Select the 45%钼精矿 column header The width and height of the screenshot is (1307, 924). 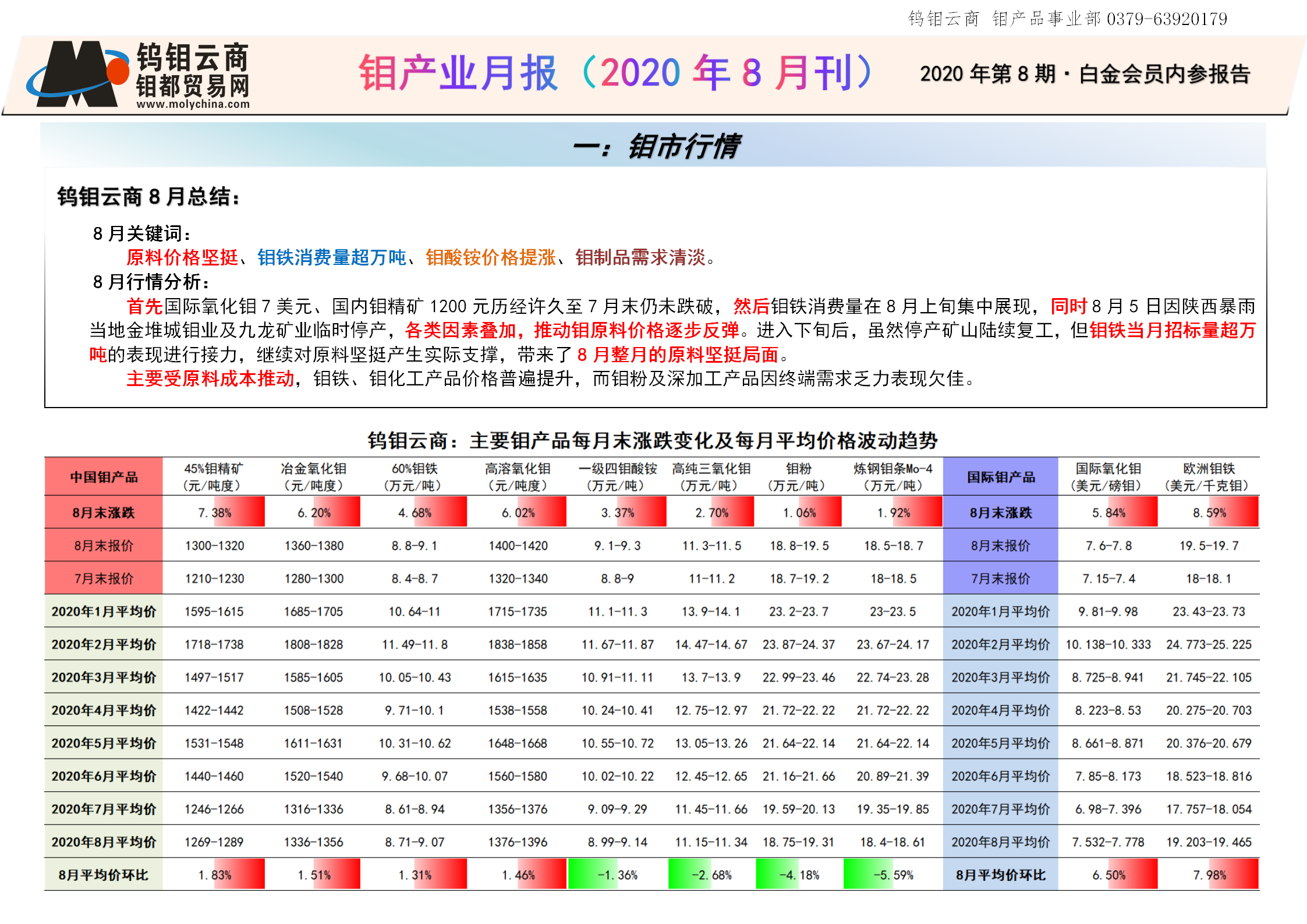(x=213, y=477)
